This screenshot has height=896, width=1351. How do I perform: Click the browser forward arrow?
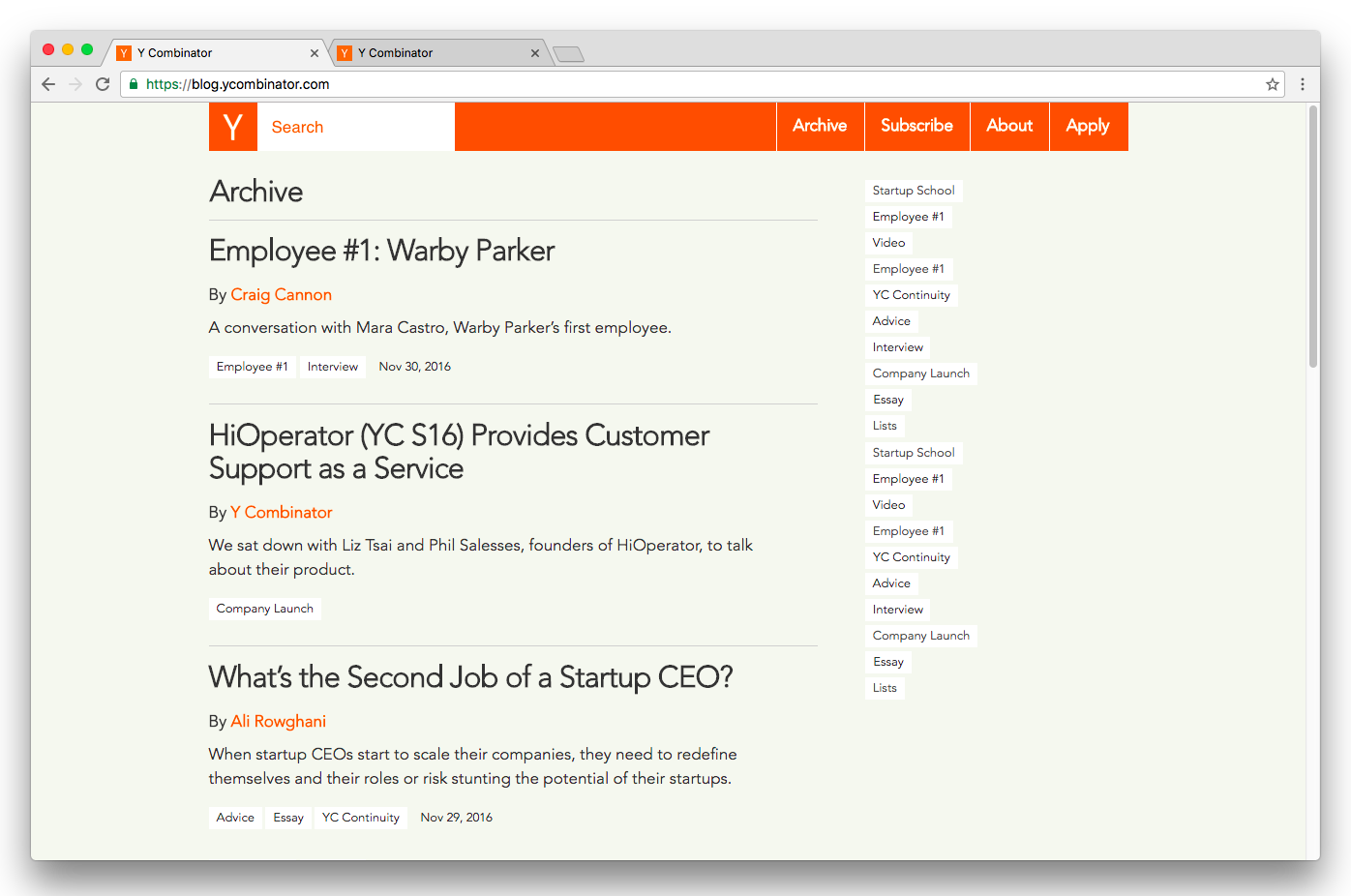[x=75, y=84]
